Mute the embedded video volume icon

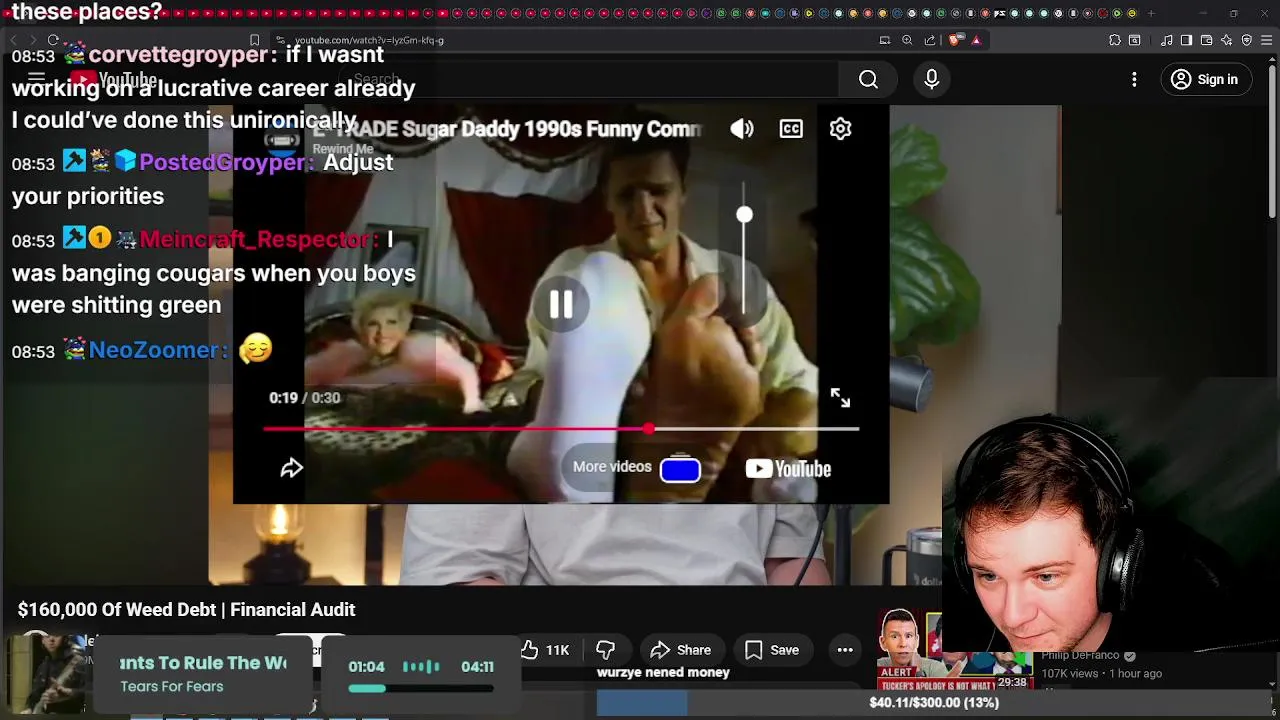point(742,129)
